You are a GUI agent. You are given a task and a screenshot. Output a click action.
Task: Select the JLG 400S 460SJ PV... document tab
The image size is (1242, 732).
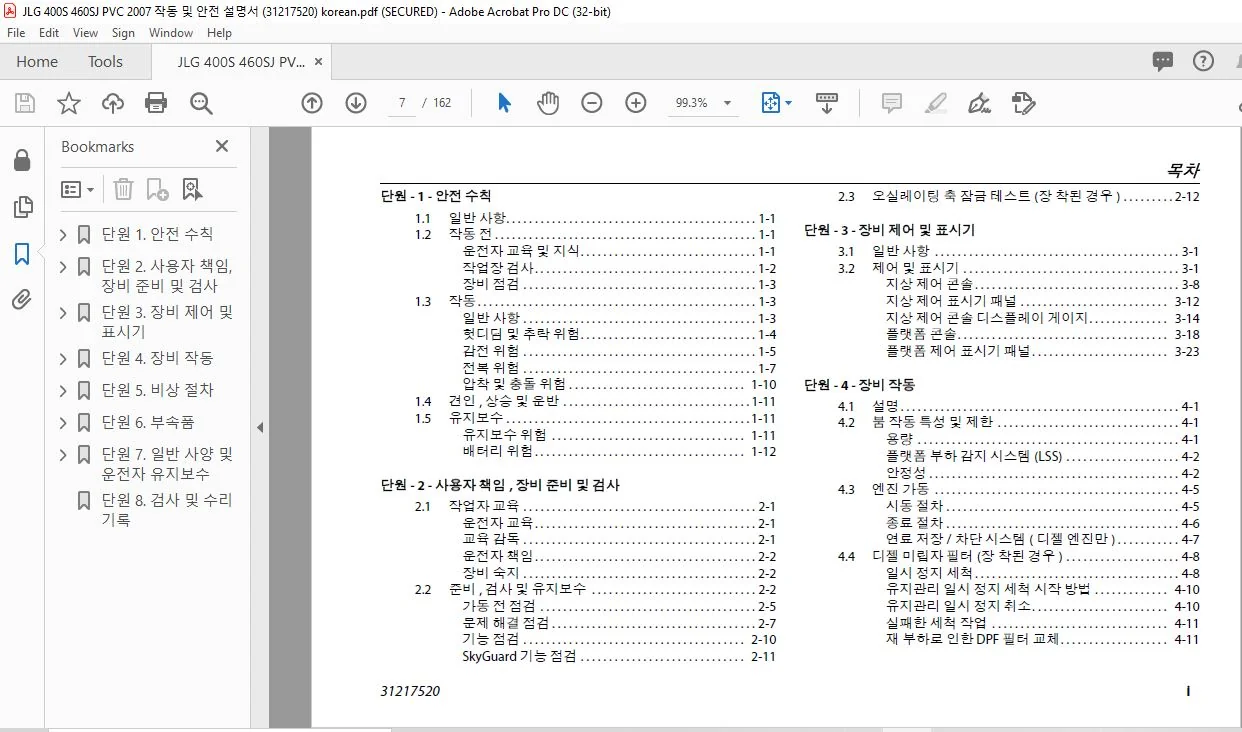tap(240, 62)
